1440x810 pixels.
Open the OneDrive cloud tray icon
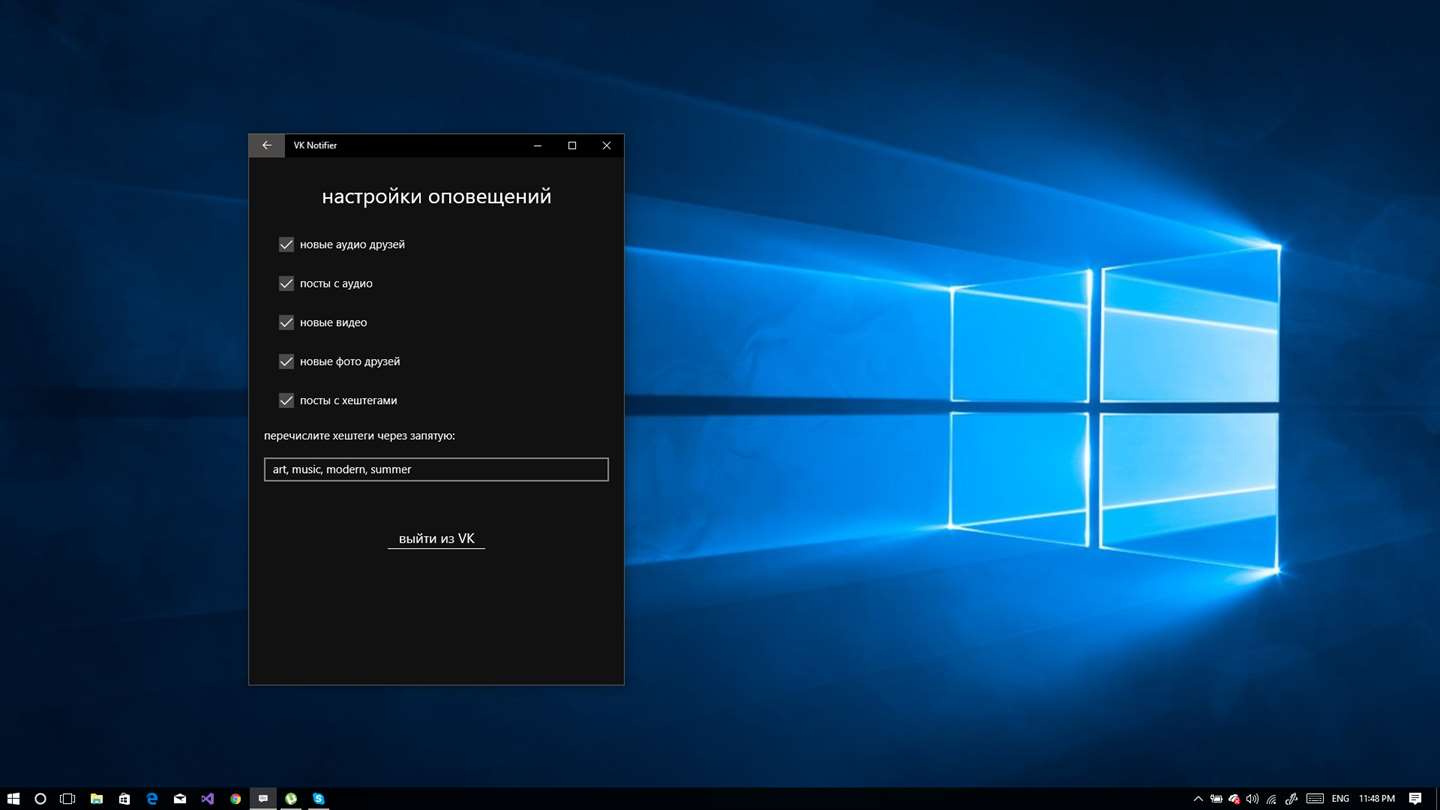pyautogui.click(x=1234, y=799)
